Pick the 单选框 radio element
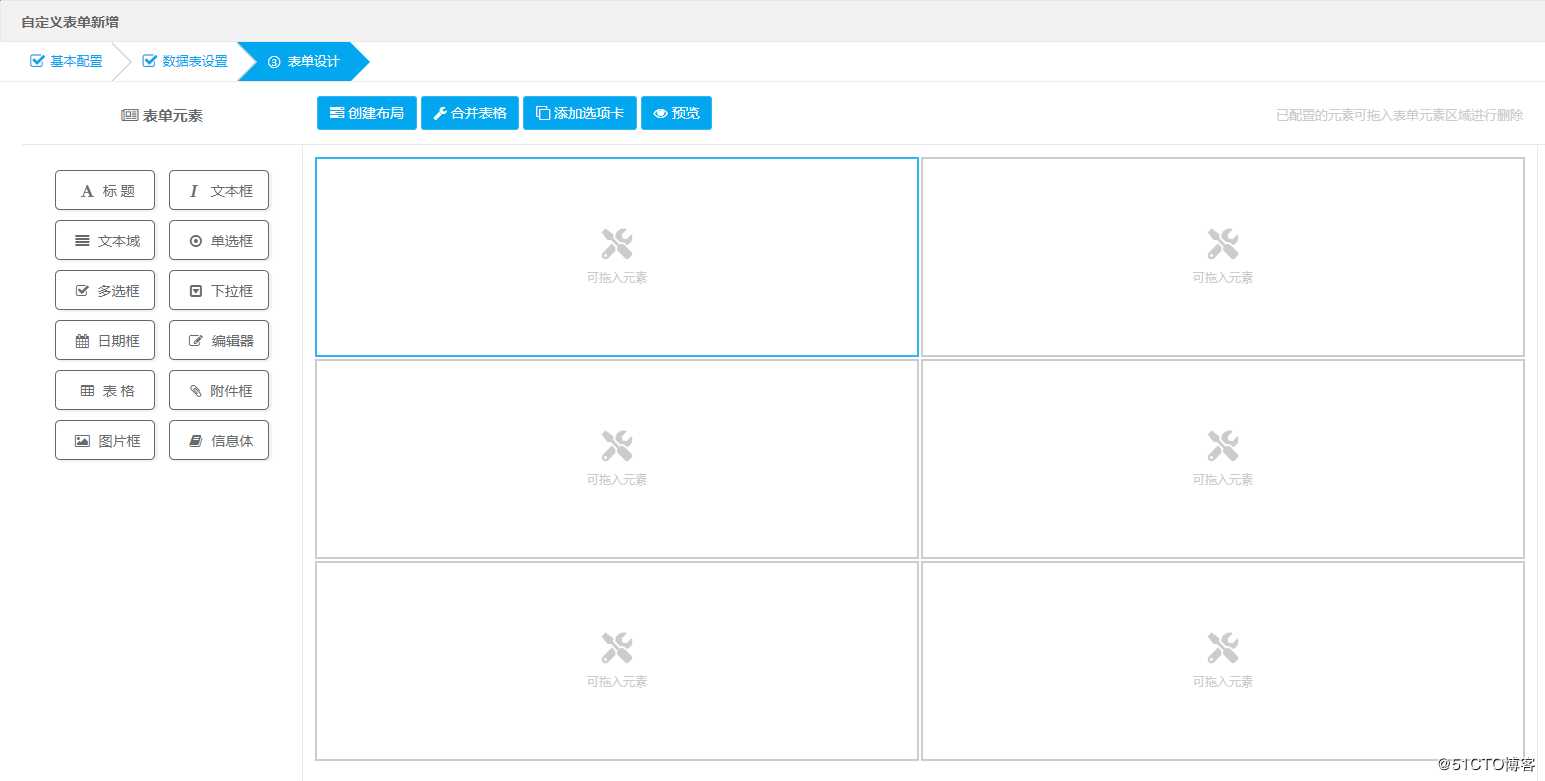The width and height of the screenshot is (1545, 781). tap(219, 240)
